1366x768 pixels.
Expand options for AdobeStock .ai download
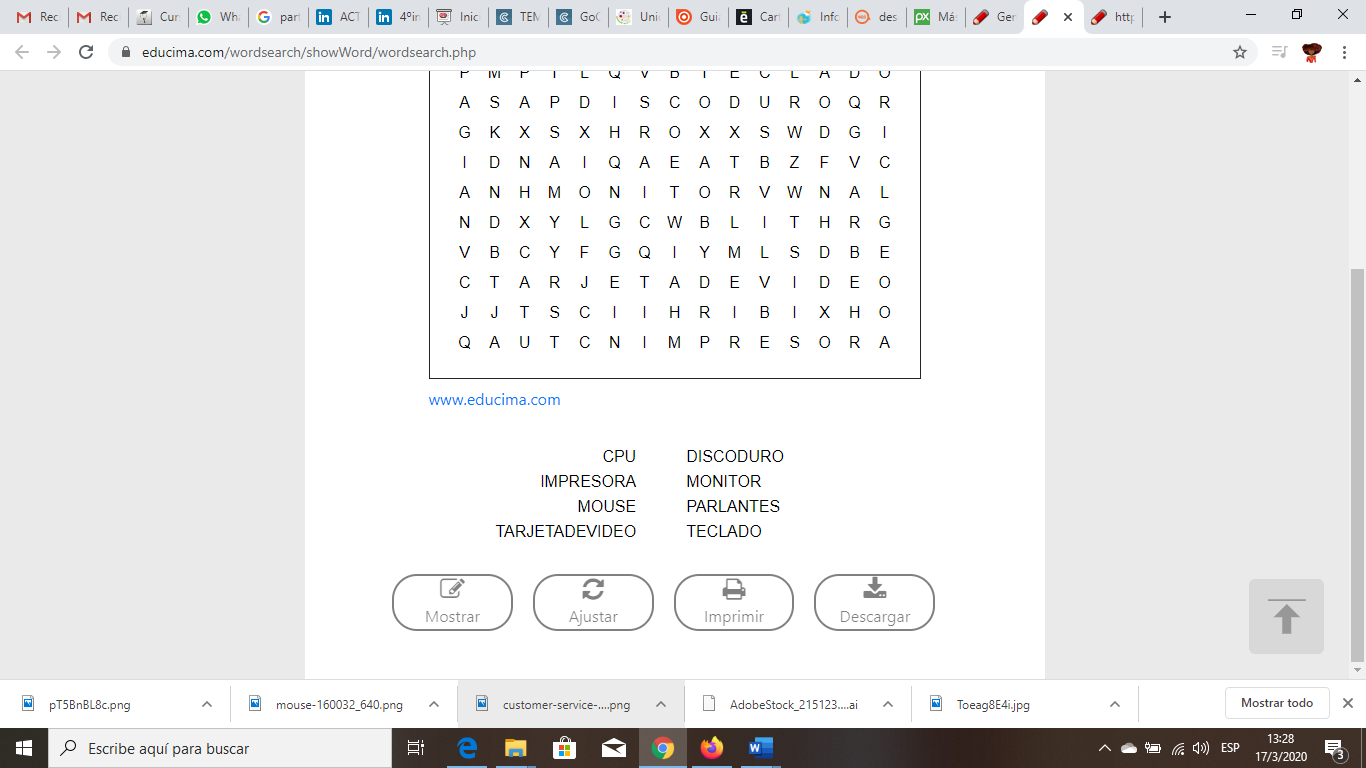[x=888, y=704]
